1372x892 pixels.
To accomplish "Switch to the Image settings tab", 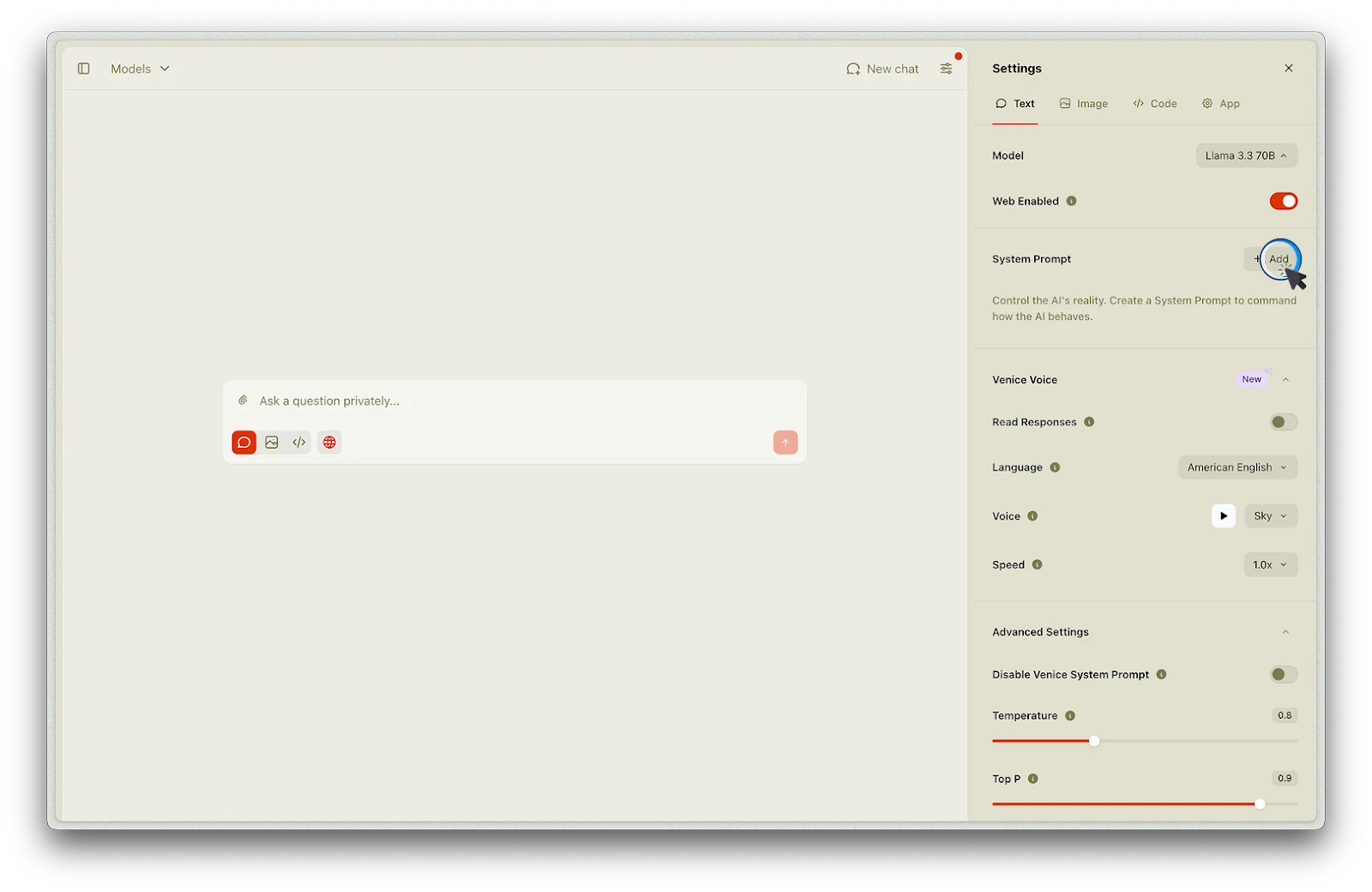I will point(1084,104).
